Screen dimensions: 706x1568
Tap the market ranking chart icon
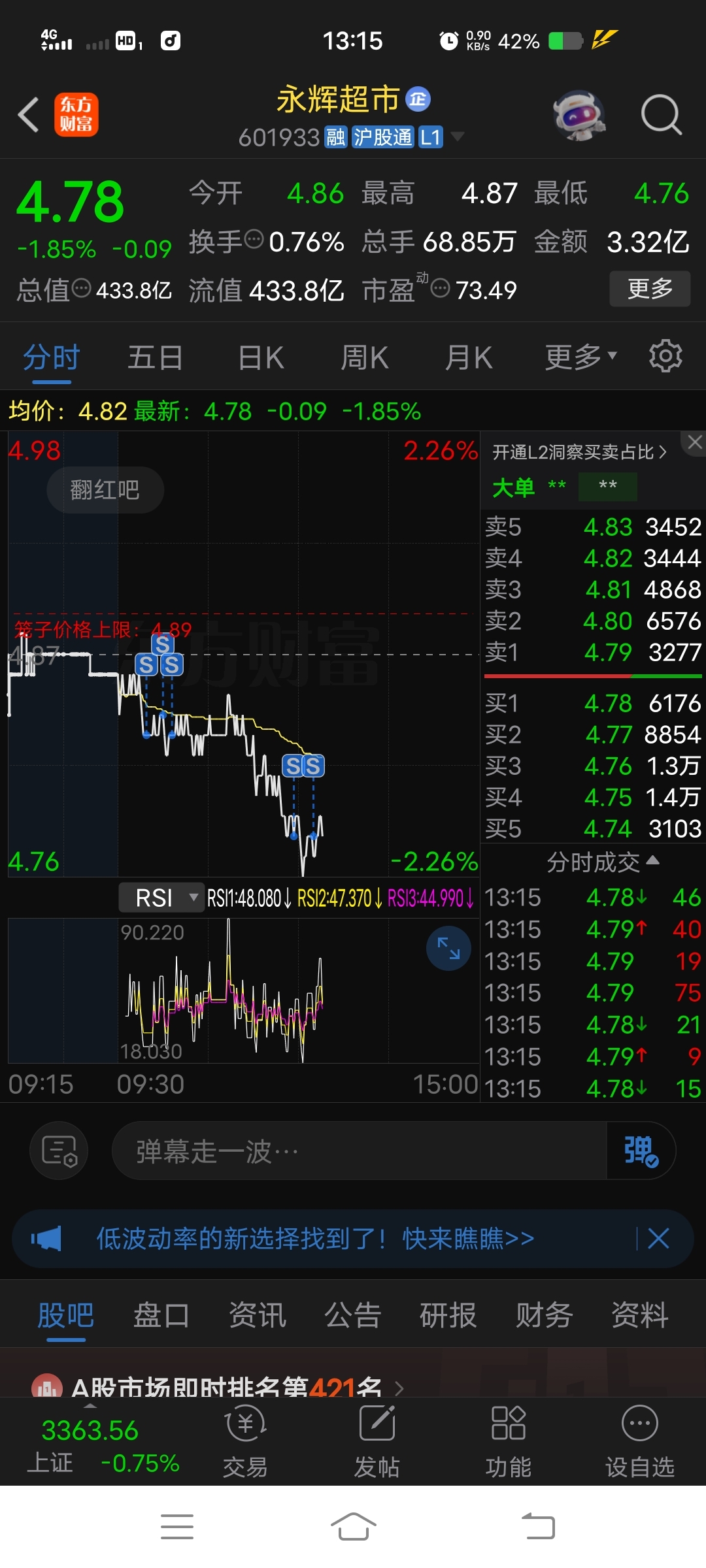click(46, 1386)
